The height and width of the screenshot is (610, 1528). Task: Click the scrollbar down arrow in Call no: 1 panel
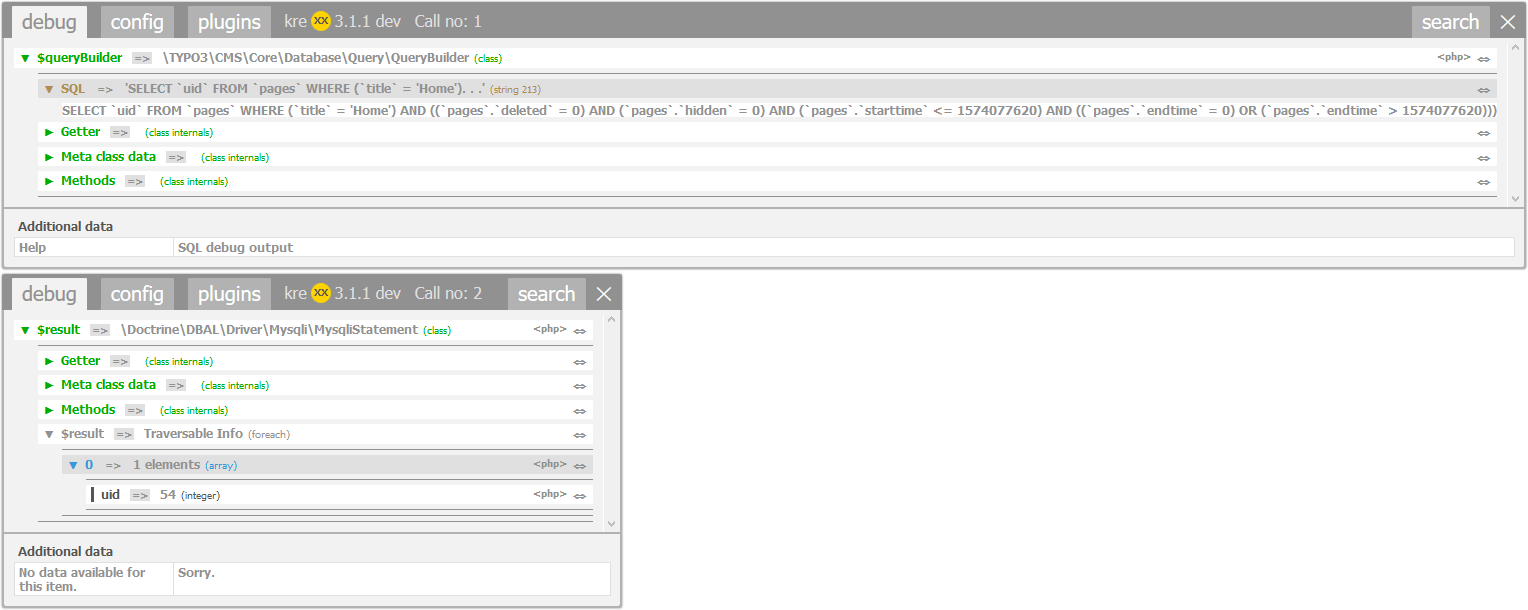click(x=1515, y=200)
